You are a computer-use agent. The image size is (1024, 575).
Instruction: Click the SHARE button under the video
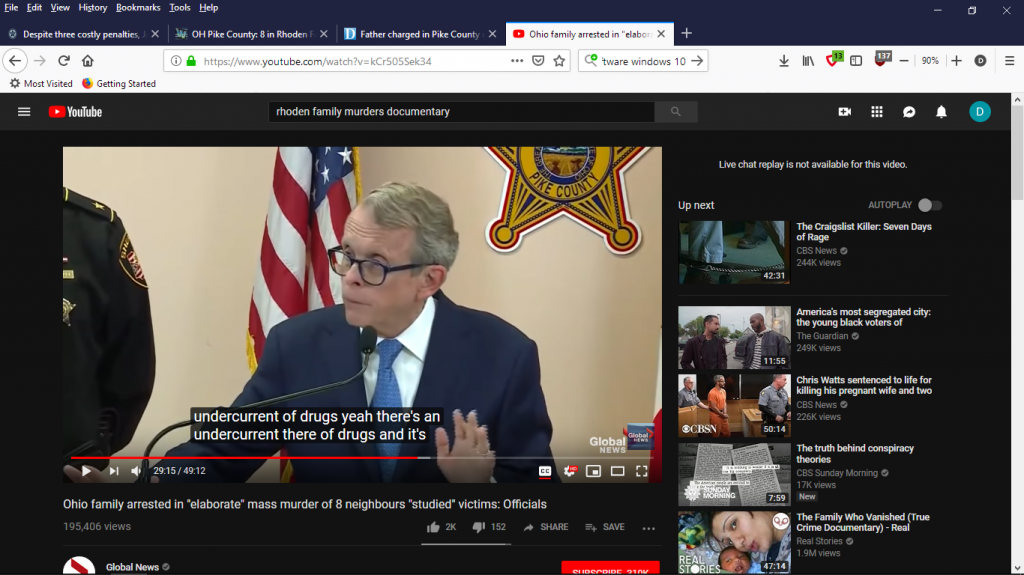tap(546, 527)
